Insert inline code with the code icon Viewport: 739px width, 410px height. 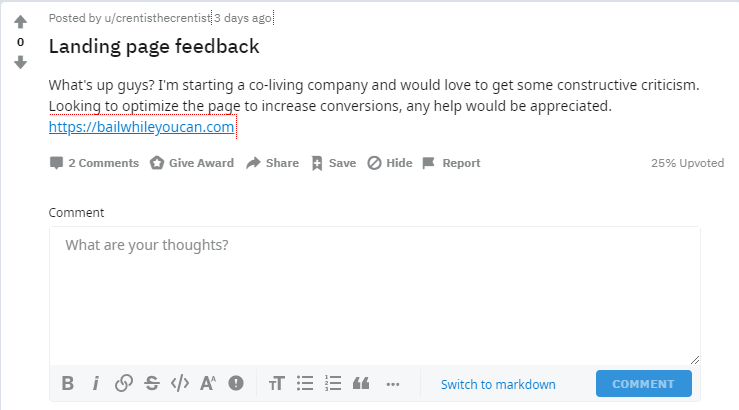(x=180, y=383)
